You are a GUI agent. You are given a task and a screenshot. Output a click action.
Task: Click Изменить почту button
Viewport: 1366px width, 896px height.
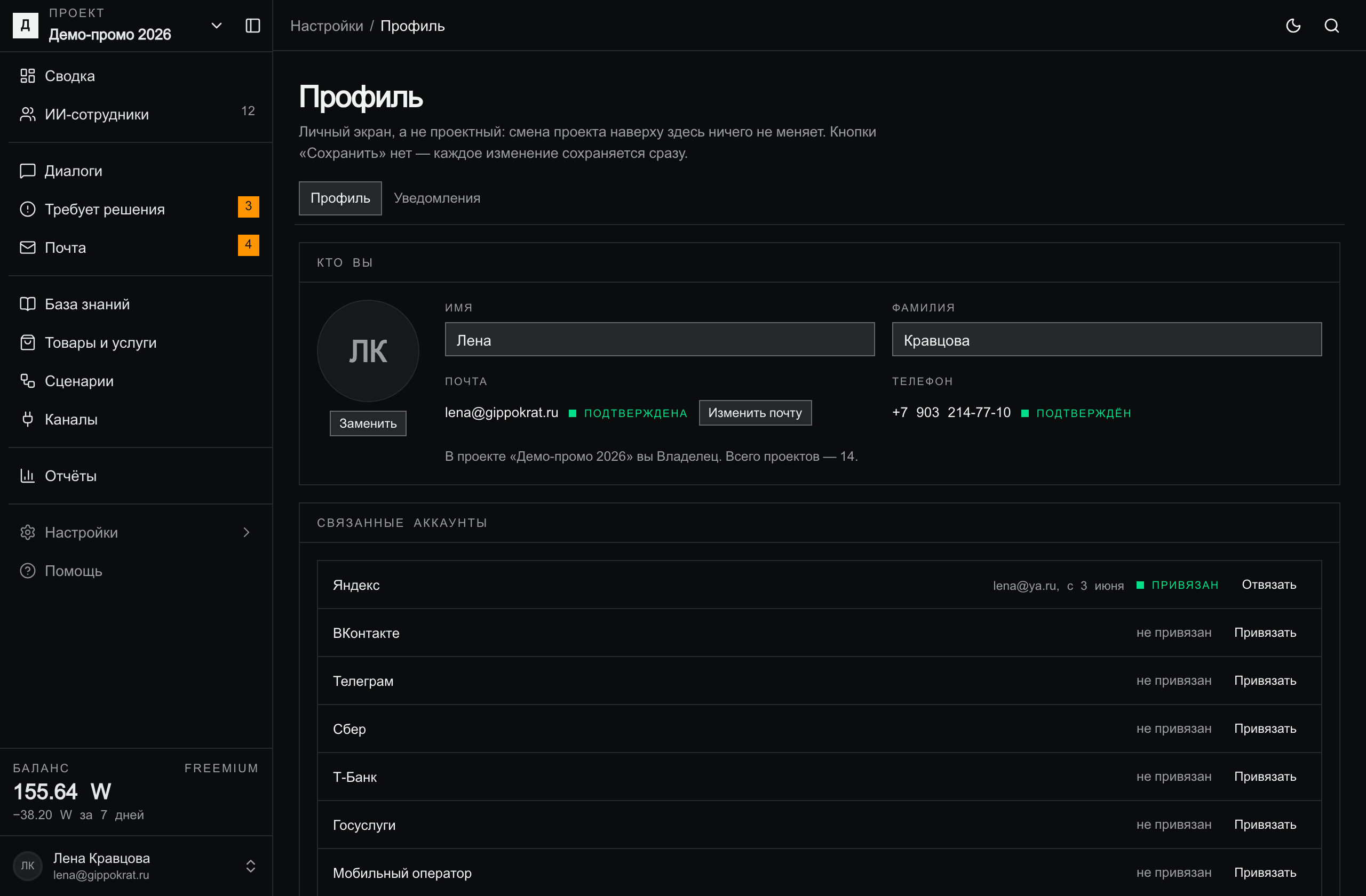coord(755,413)
